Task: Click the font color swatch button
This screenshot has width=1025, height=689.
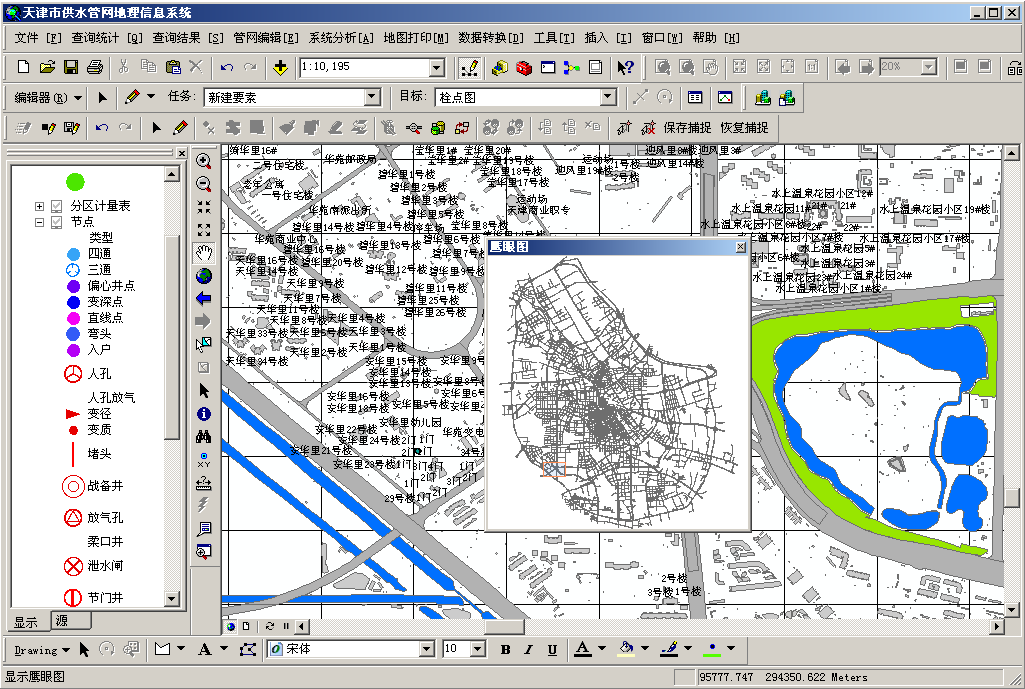Action: pyautogui.click(x=582, y=649)
